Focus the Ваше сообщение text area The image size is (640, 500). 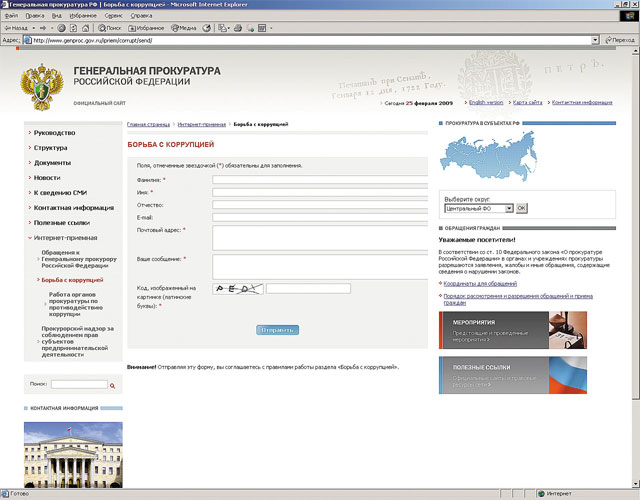tap(320, 267)
